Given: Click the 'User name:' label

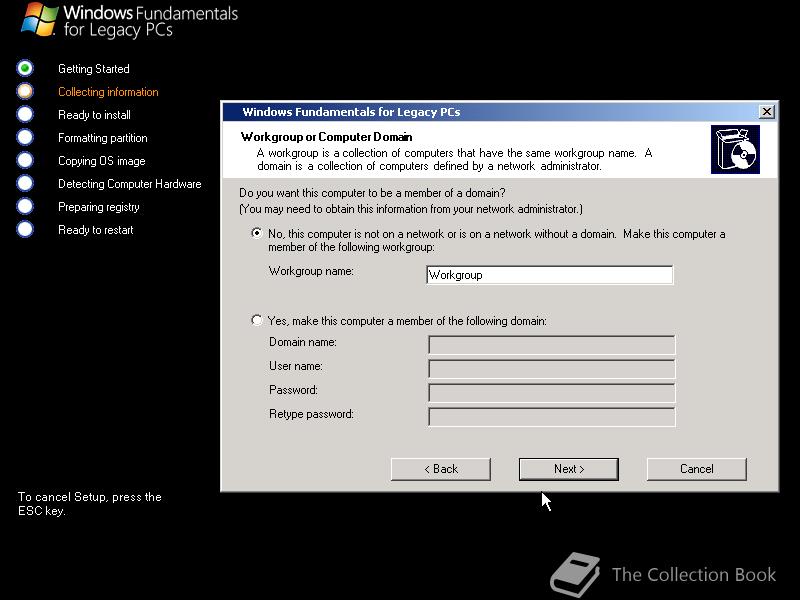Looking at the screenshot, I should click(x=296, y=366).
